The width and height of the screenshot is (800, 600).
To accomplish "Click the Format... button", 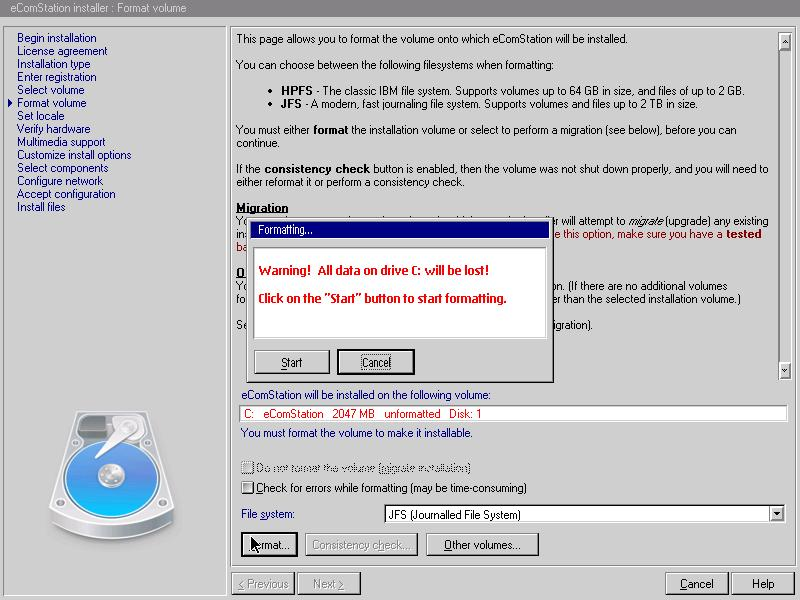I will pos(269,545).
